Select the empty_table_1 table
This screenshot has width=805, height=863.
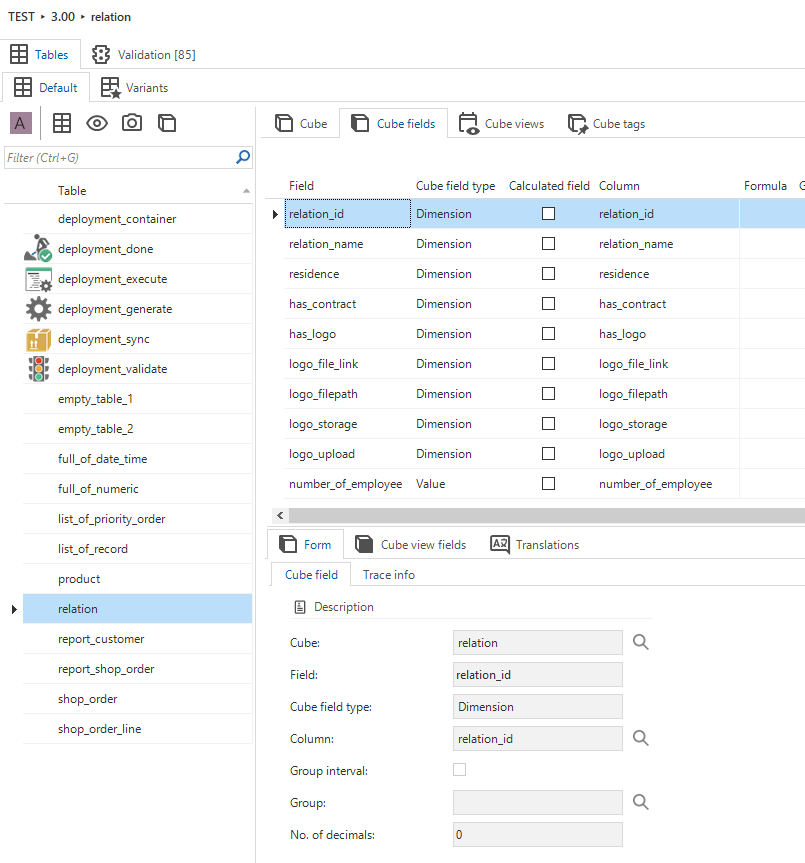point(138,399)
